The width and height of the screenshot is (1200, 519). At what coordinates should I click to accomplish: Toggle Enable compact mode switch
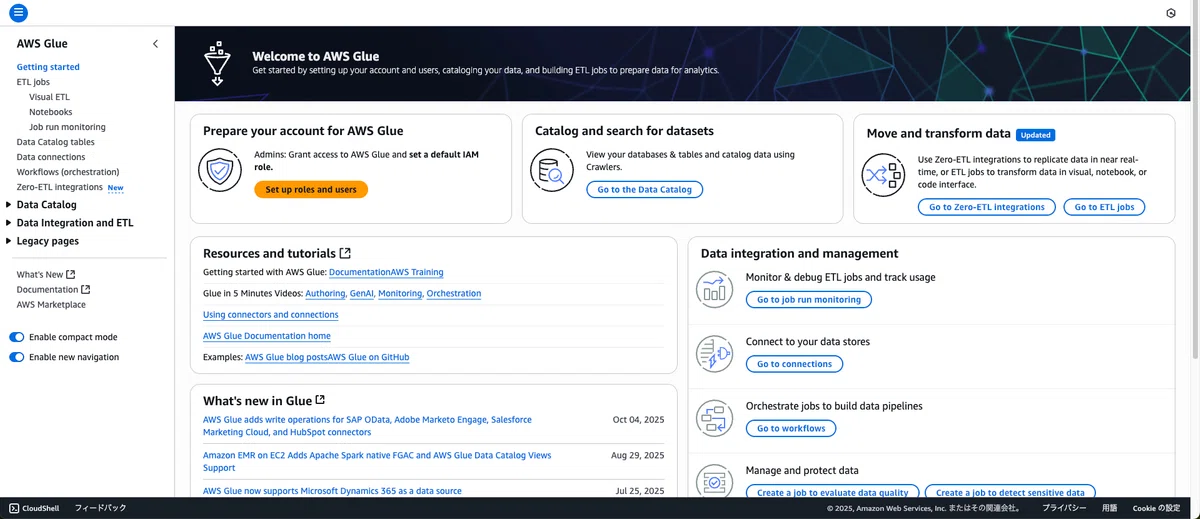click(x=17, y=337)
